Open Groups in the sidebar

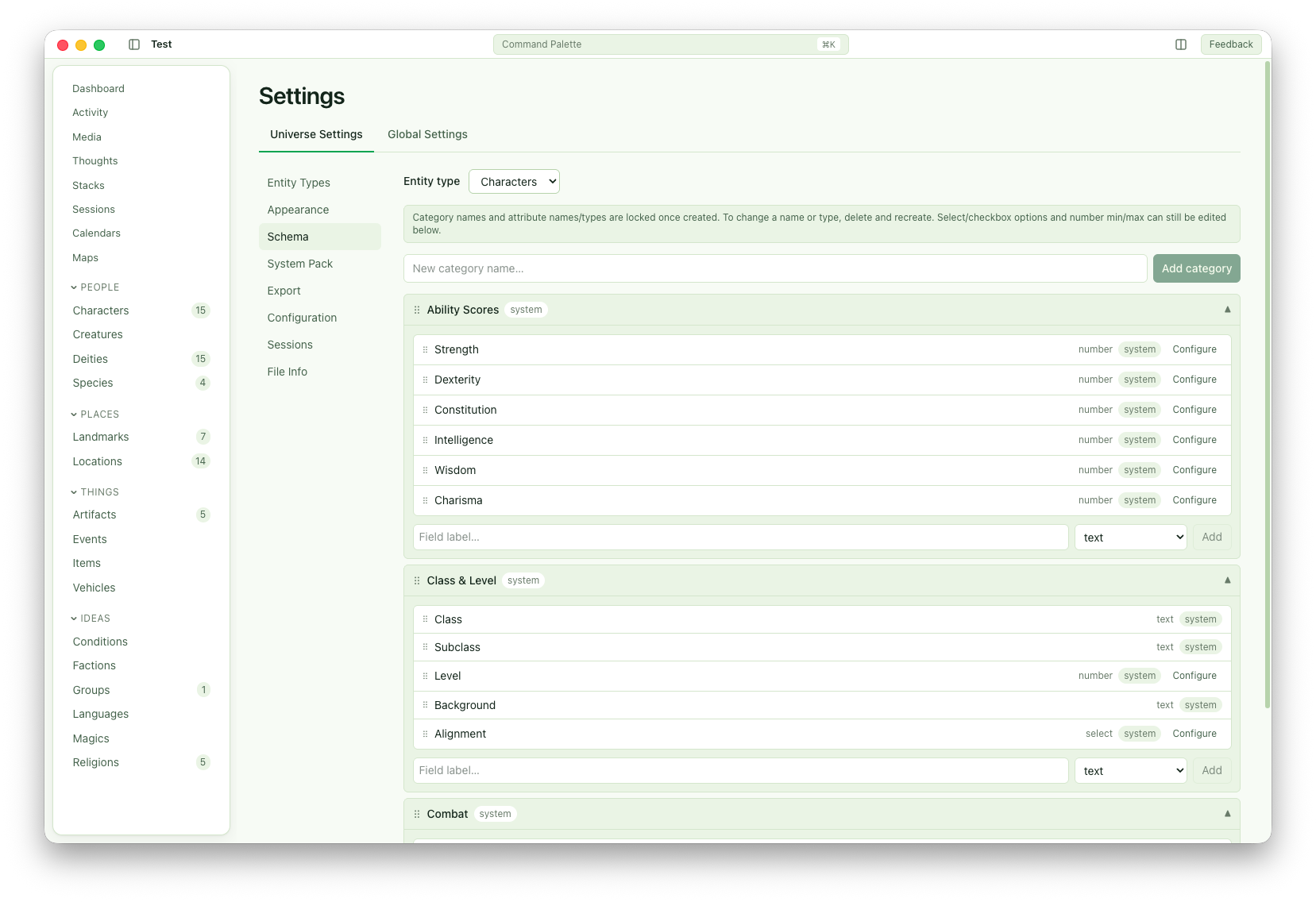(141, 690)
